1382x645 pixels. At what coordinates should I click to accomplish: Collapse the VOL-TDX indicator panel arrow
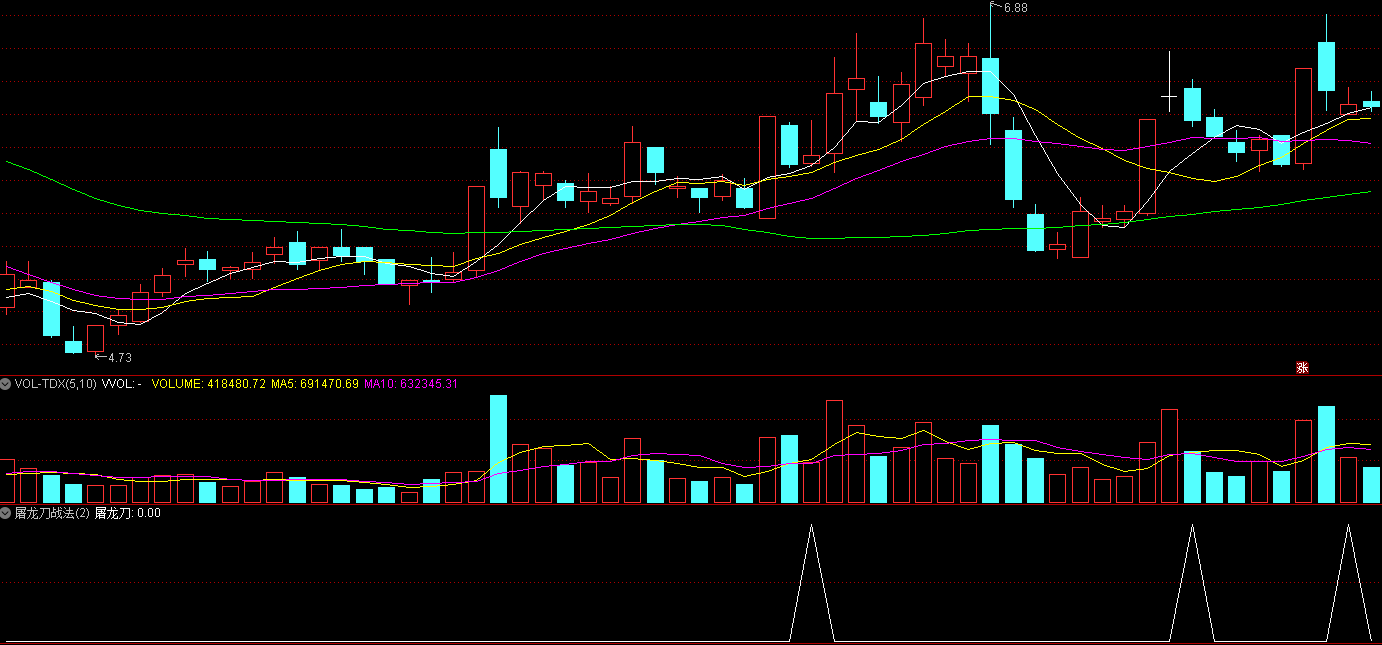6,383
